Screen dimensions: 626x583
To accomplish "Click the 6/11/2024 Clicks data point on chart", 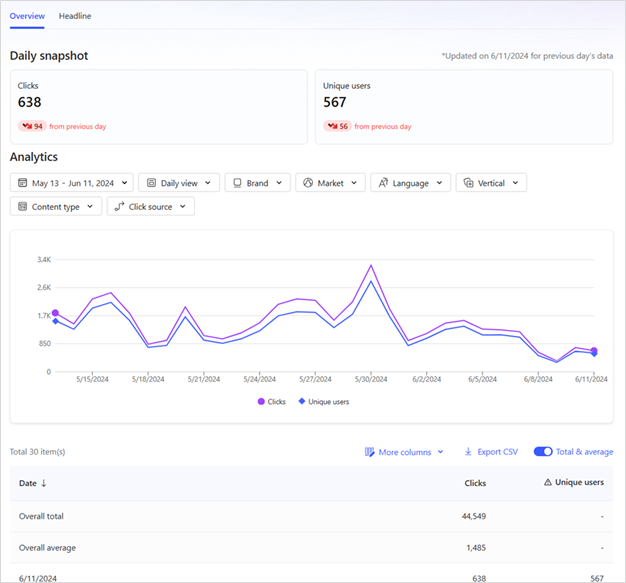I will click(x=594, y=351).
